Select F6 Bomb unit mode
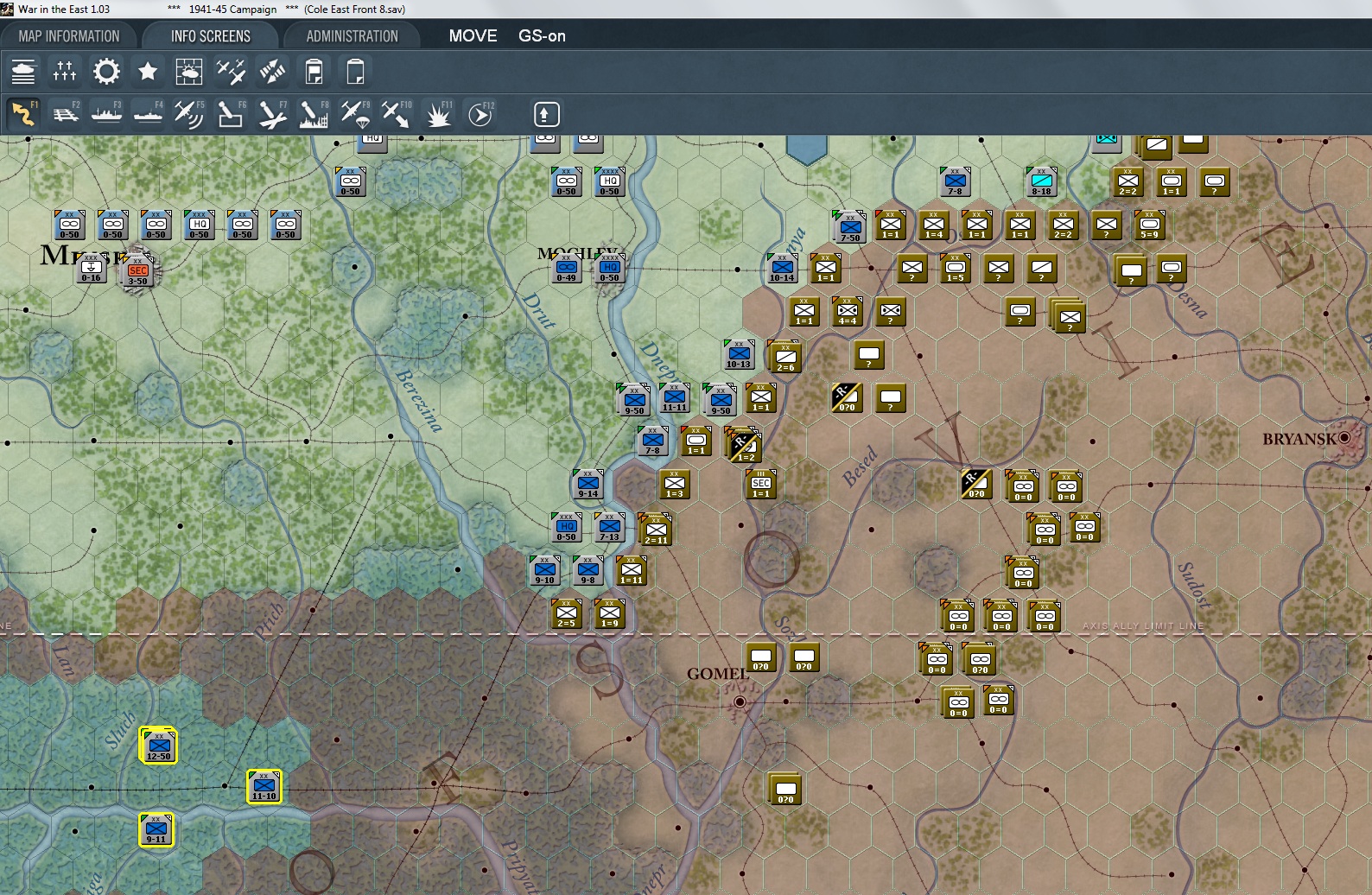Screen dimensions: 1372x895 [231, 114]
